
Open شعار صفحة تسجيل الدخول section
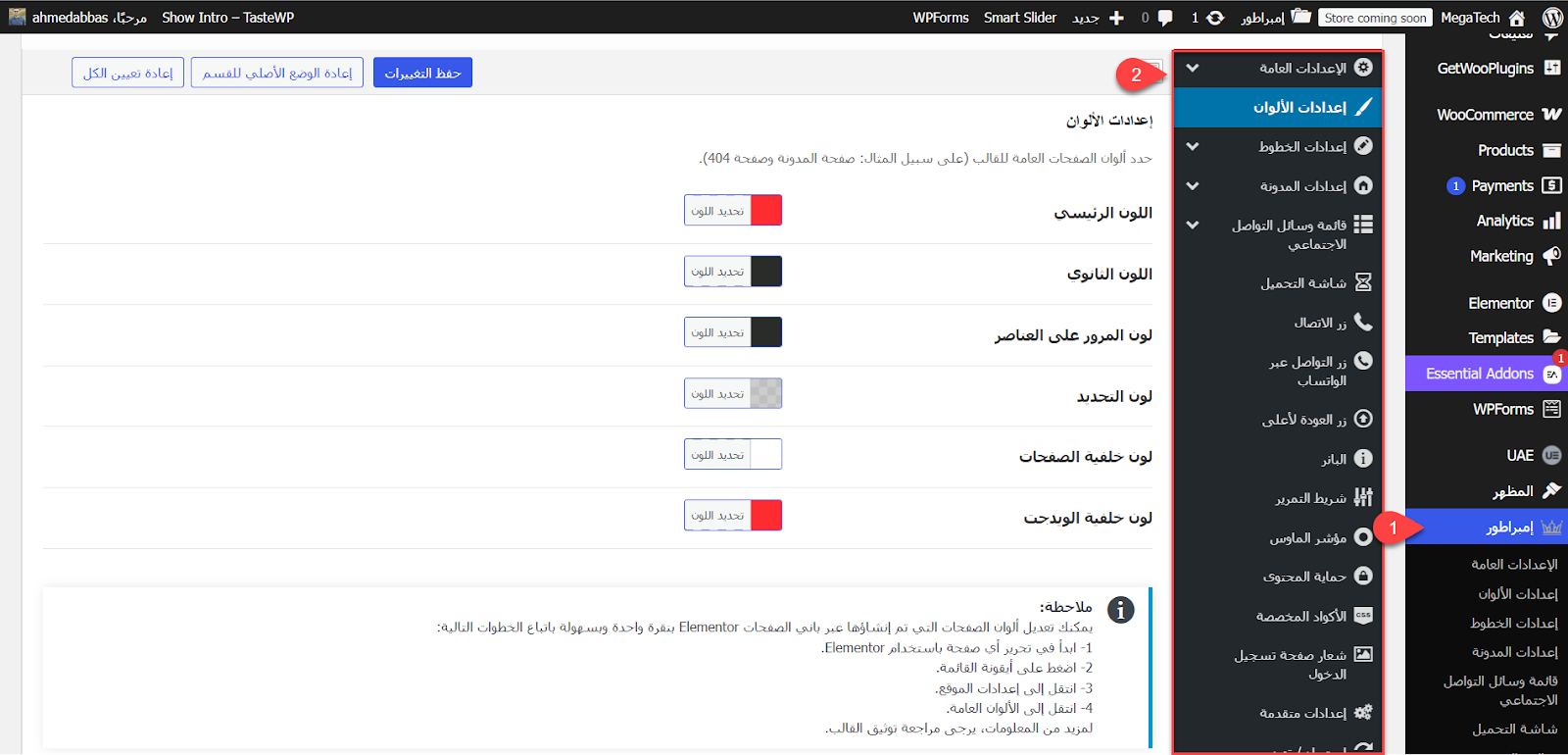click(x=1278, y=664)
